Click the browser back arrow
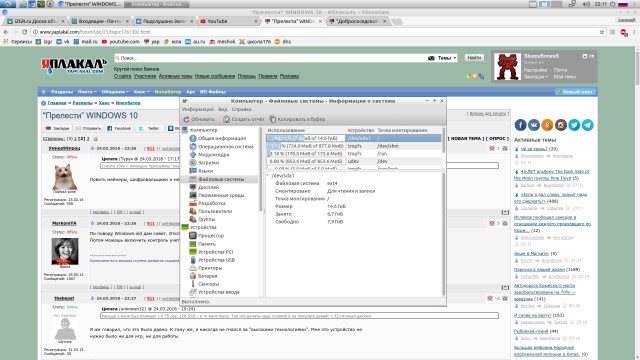Image resolution: width=640 pixels, height=360 pixels. (6, 32)
